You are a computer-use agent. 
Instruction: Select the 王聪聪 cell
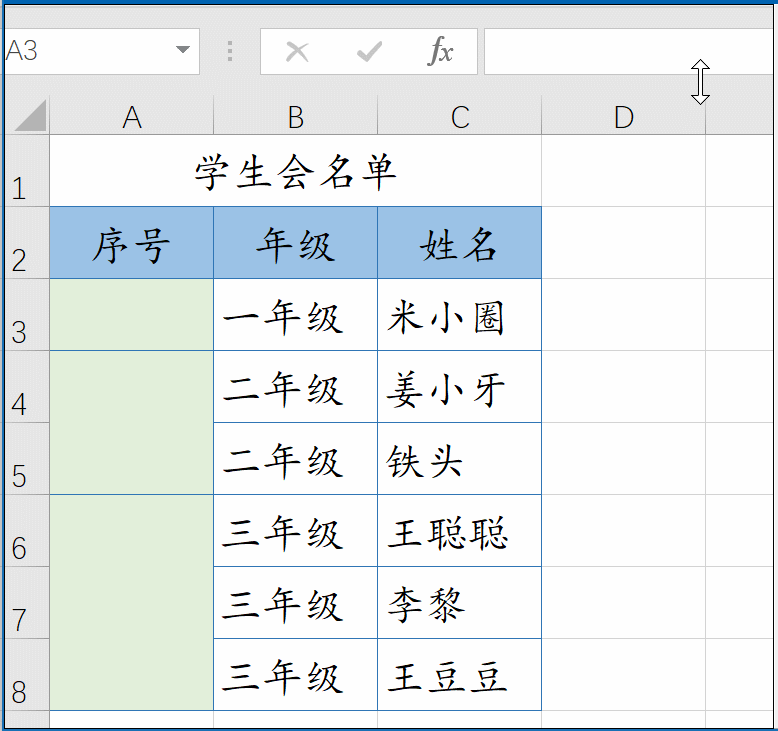click(459, 531)
